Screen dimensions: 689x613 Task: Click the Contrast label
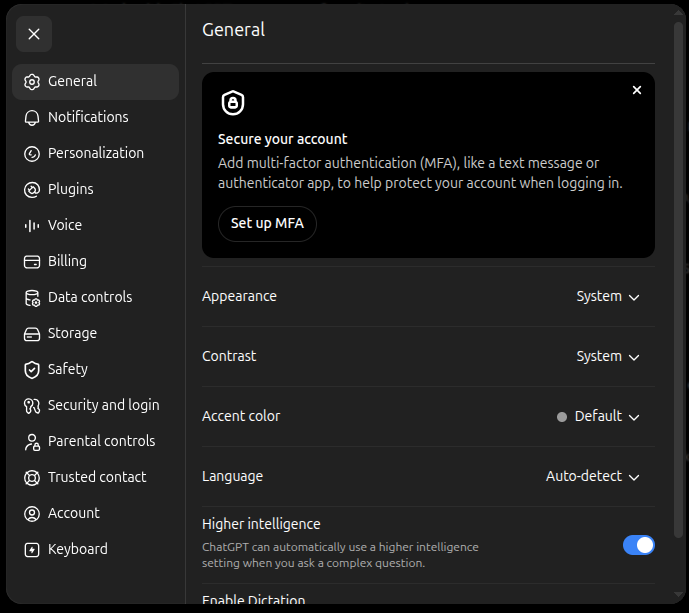(229, 356)
